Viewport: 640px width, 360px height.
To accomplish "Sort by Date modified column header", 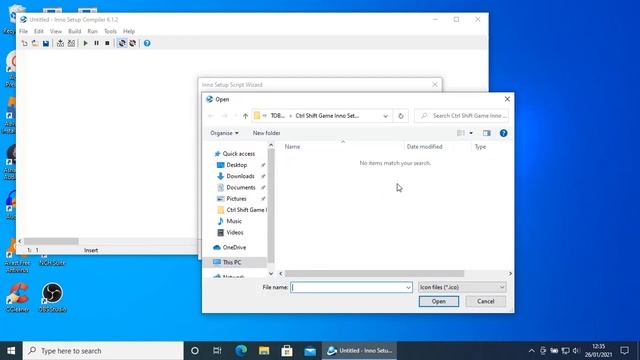I will 424,147.
